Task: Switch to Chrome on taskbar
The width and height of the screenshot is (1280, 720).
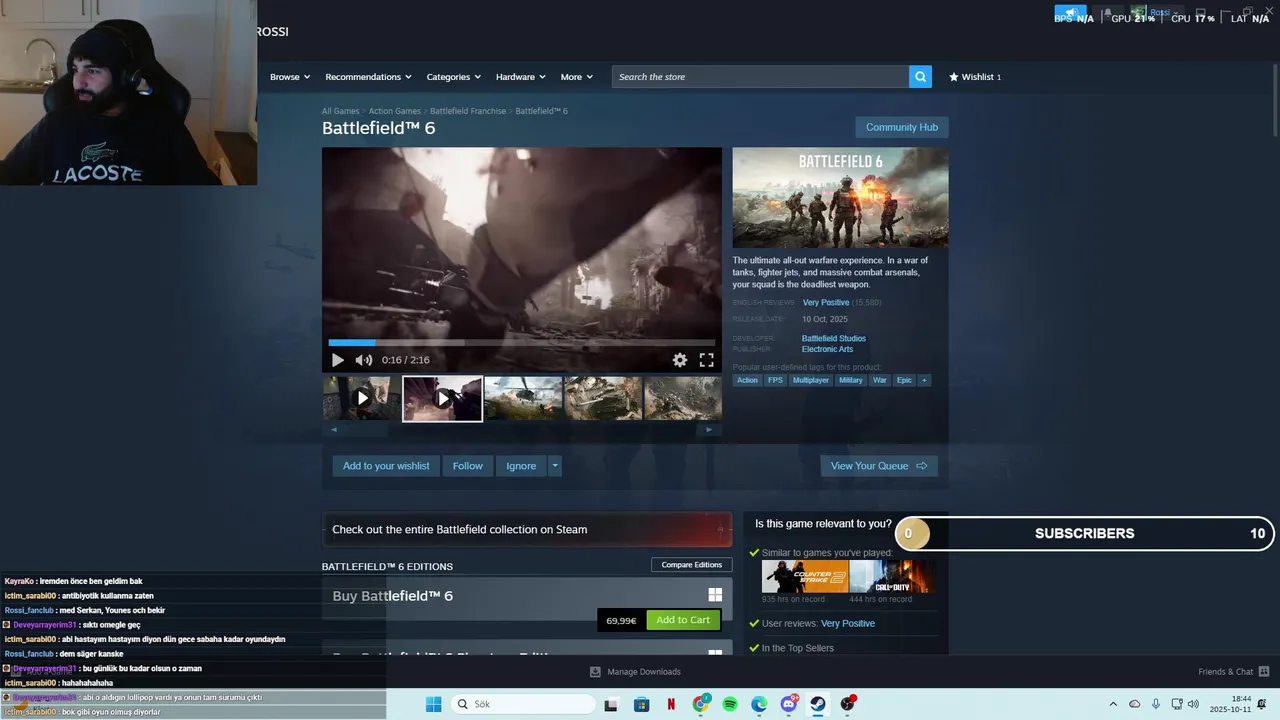Action: click(x=701, y=704)
